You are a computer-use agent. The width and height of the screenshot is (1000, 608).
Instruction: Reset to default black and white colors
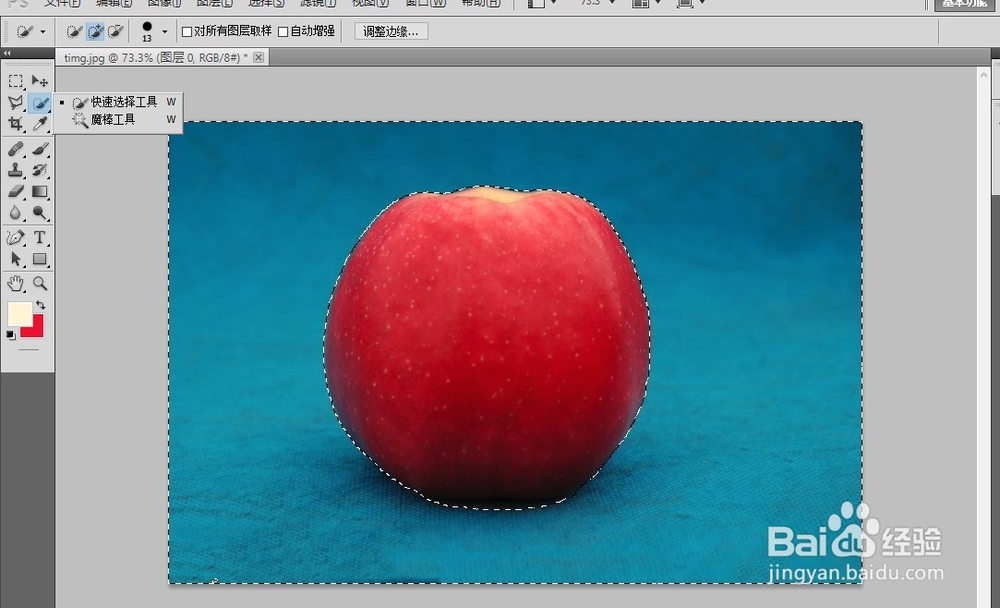coord(11,334)
